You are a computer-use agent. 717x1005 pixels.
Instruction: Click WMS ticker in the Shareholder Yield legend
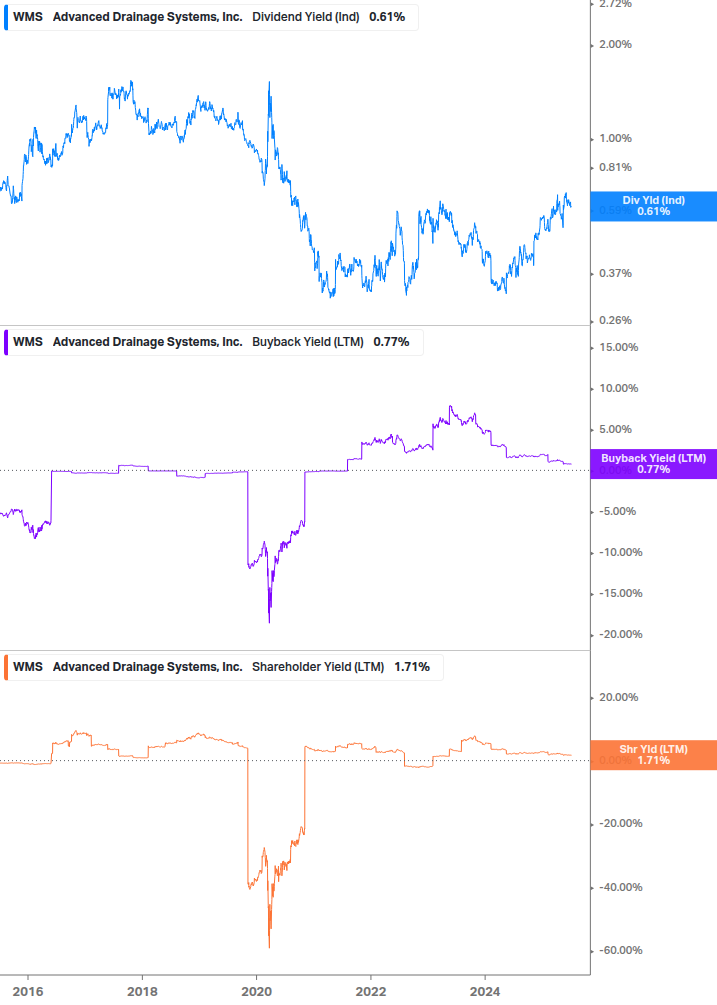(28, 667)
